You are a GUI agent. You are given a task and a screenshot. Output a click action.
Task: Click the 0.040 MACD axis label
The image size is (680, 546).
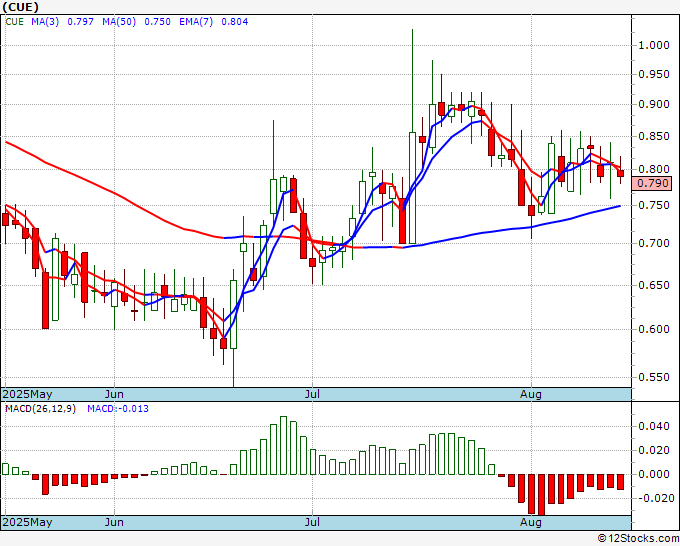(654, 426)
